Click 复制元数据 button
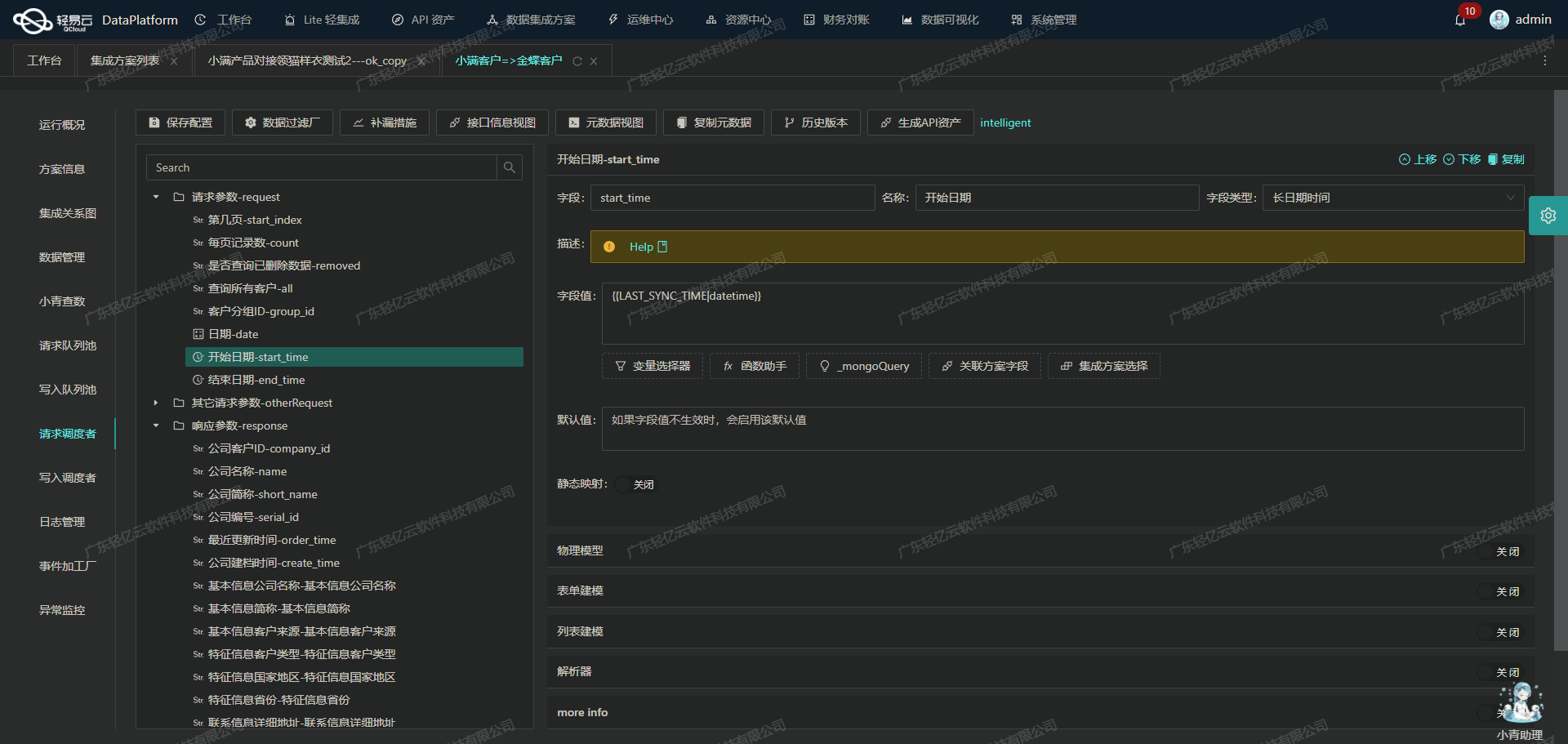This screenshot has height=744, width=1568. click(714, 123)
